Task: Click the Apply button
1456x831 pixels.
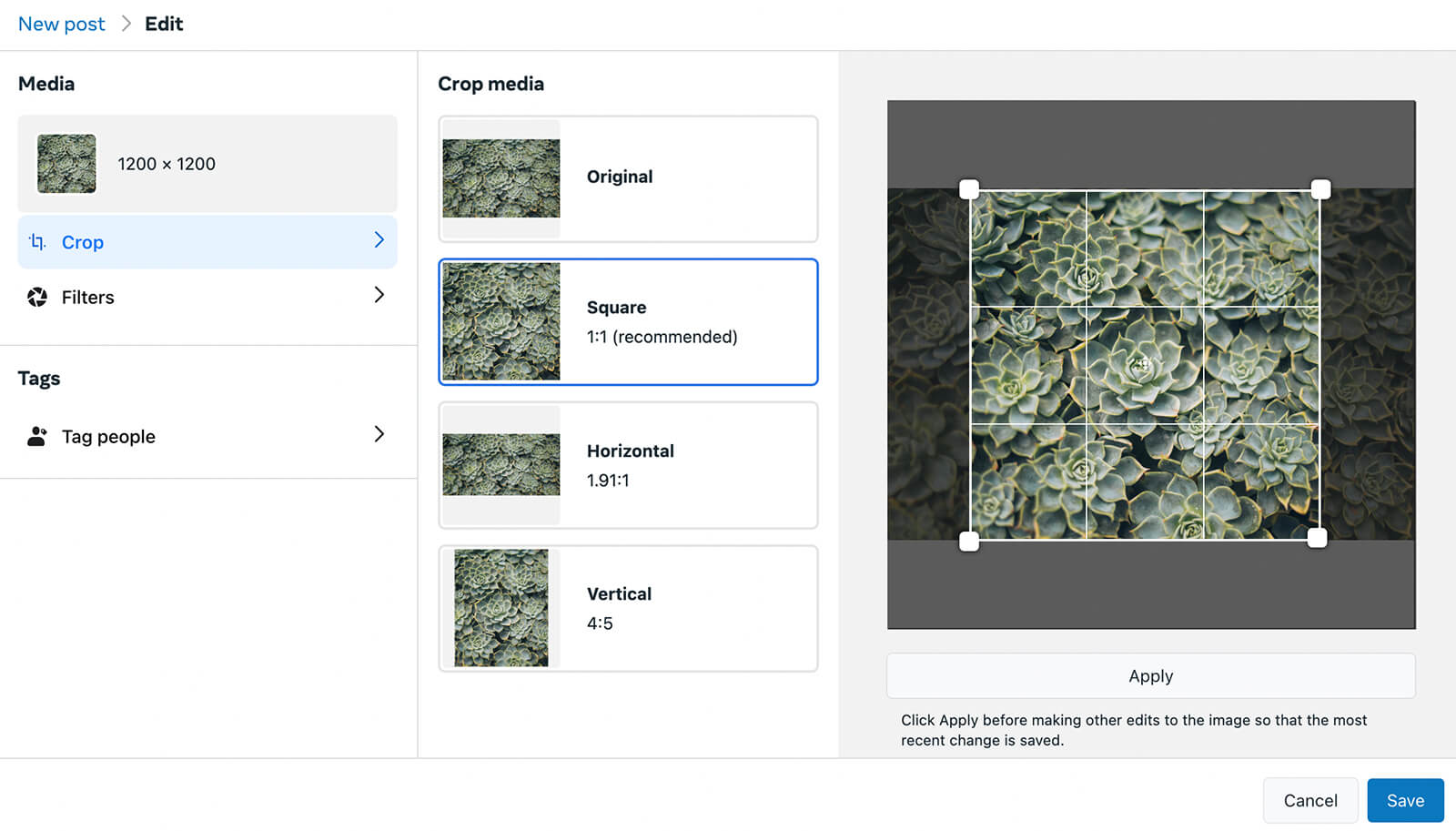Action: (x=1151, y=675)
